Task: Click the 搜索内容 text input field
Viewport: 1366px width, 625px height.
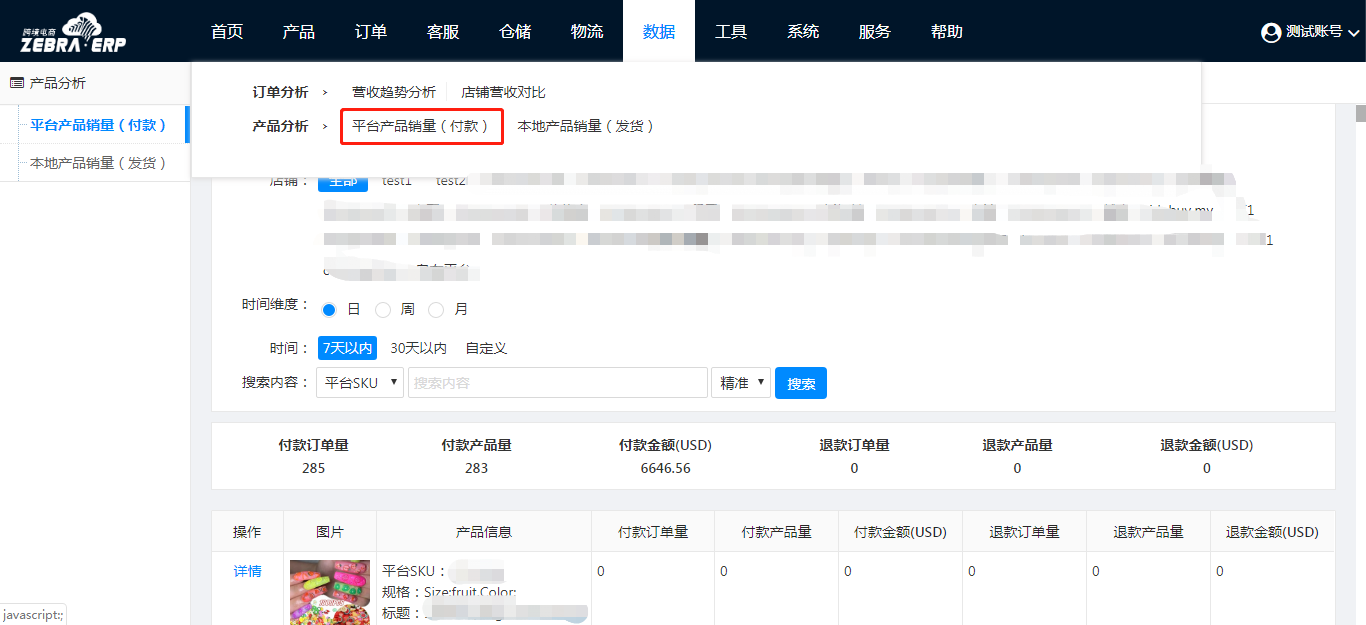Action: click(x=557, y=383)
